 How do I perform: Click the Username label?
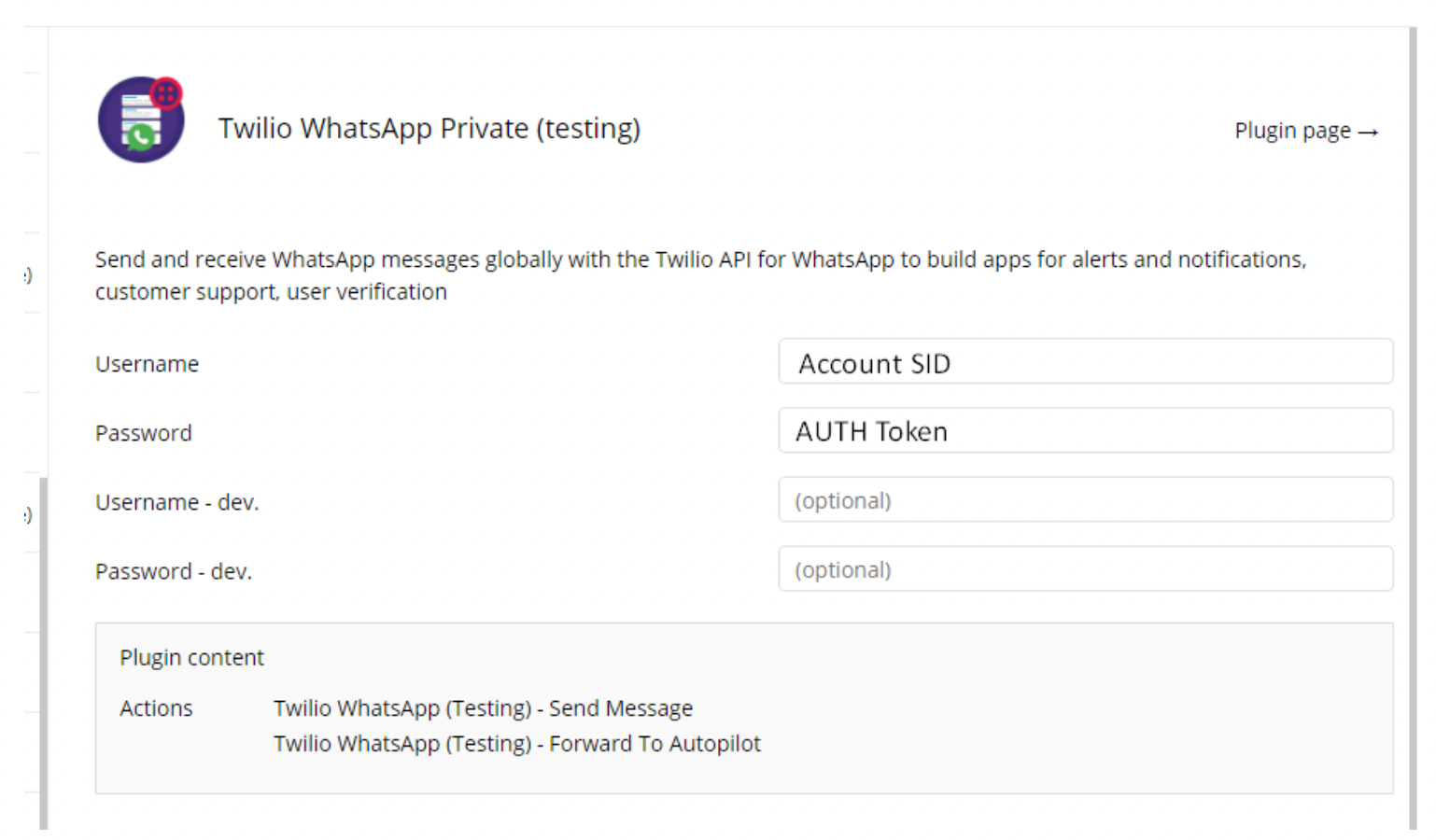(x=147, y=364)
